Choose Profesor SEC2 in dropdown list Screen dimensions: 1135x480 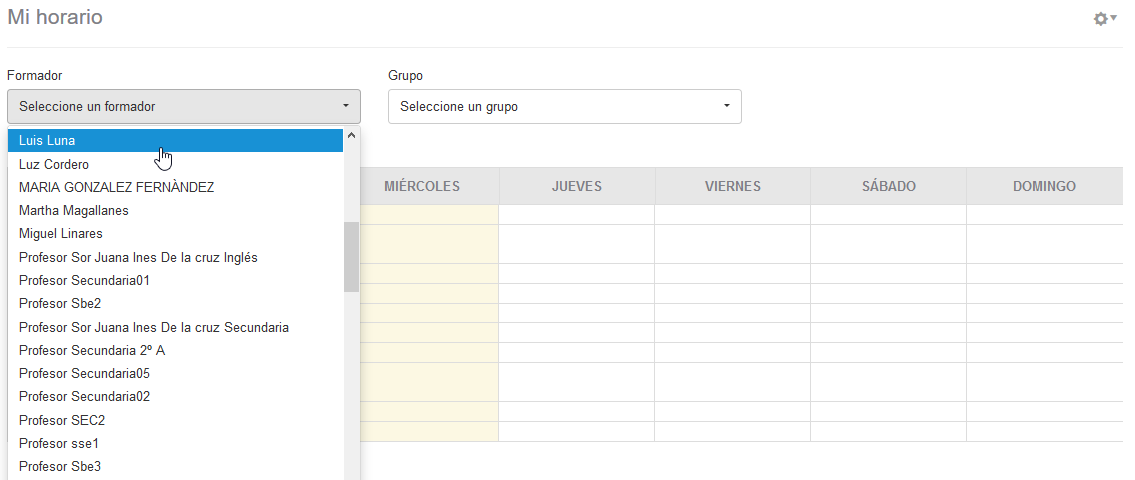[62, 420]
